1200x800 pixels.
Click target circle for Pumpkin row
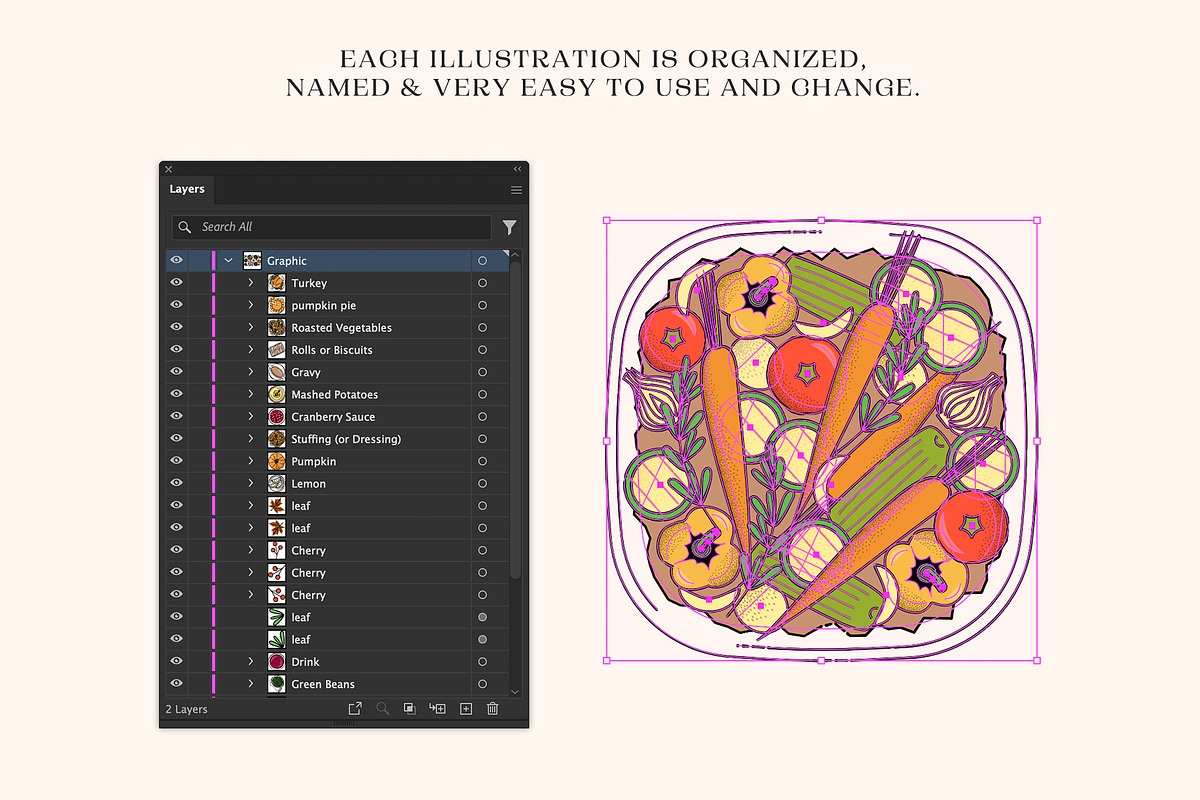point(482,461)
